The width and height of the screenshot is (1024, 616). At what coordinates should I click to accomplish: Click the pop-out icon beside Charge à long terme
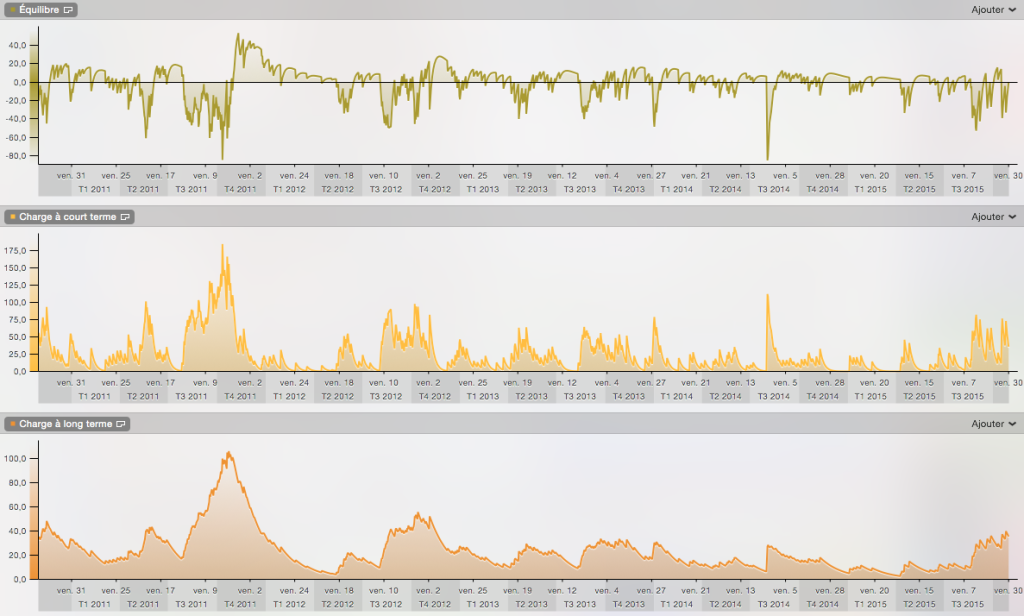[121, 424]
